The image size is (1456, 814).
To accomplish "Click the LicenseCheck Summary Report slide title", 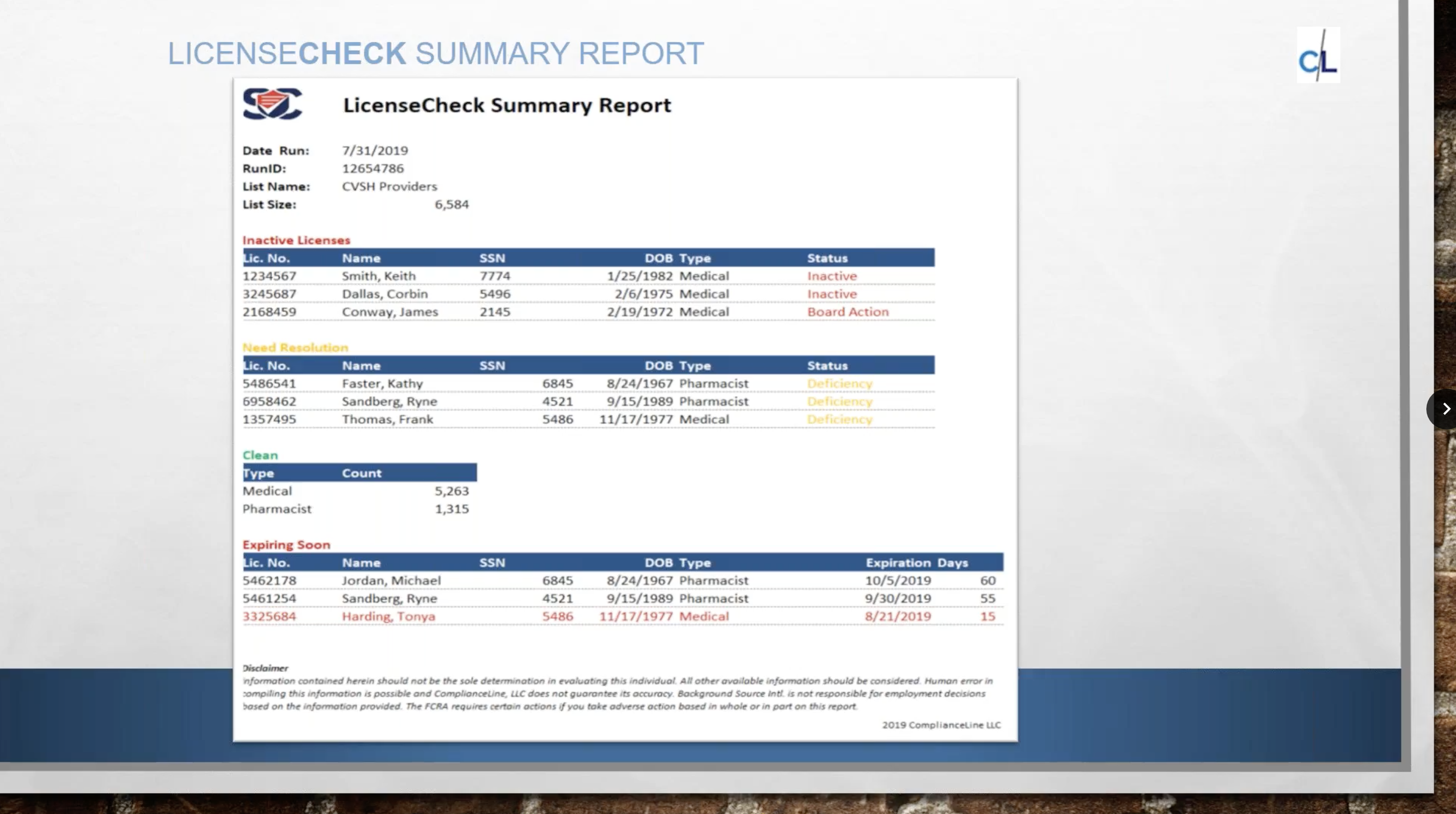I will coord(435,54).
